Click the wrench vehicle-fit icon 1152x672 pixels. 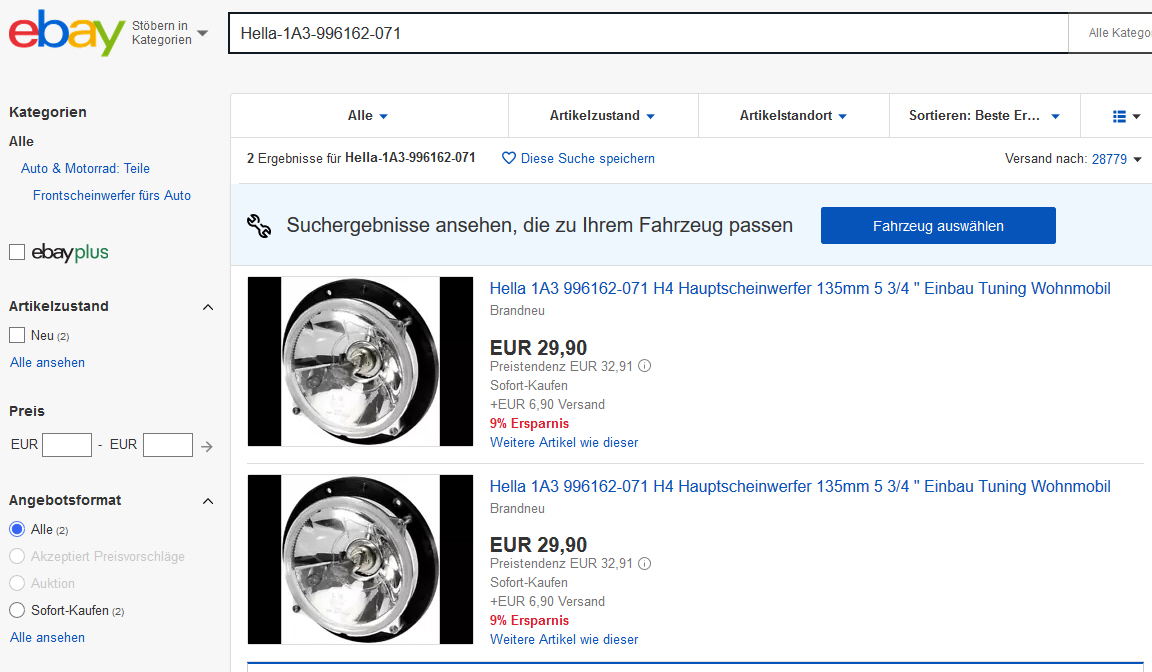(259, 226)
